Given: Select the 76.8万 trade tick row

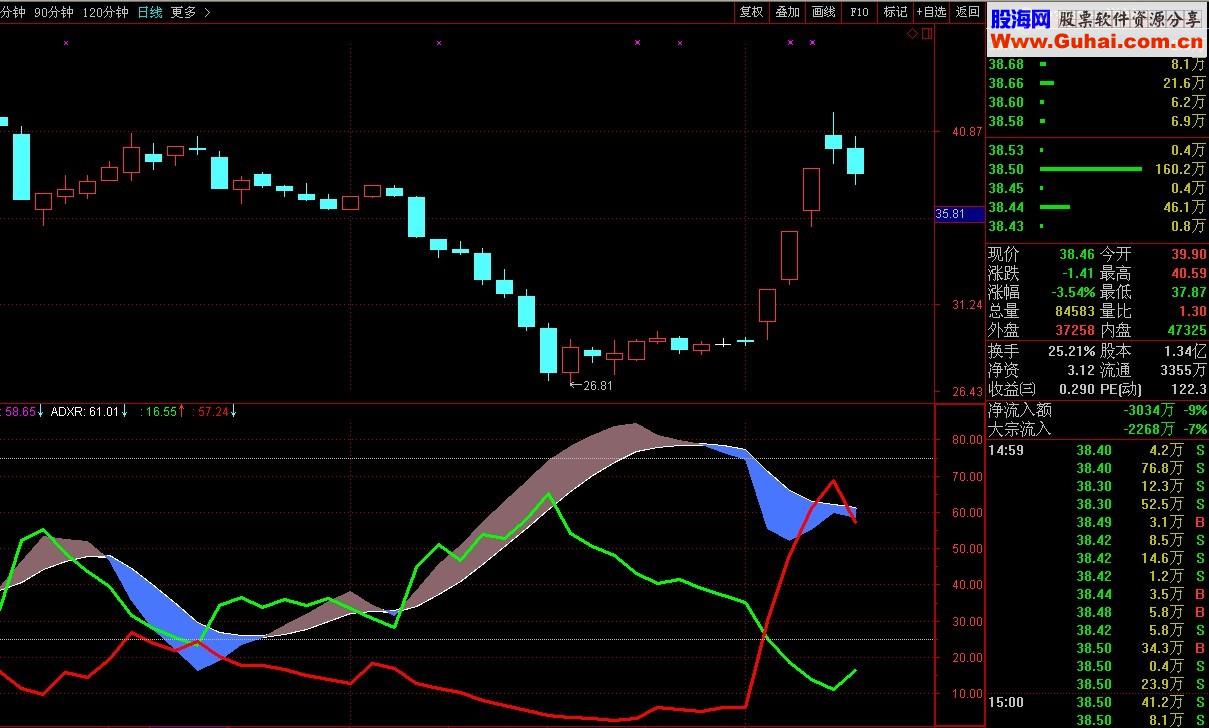Looking at the screenshot, I should (1097, 468).
